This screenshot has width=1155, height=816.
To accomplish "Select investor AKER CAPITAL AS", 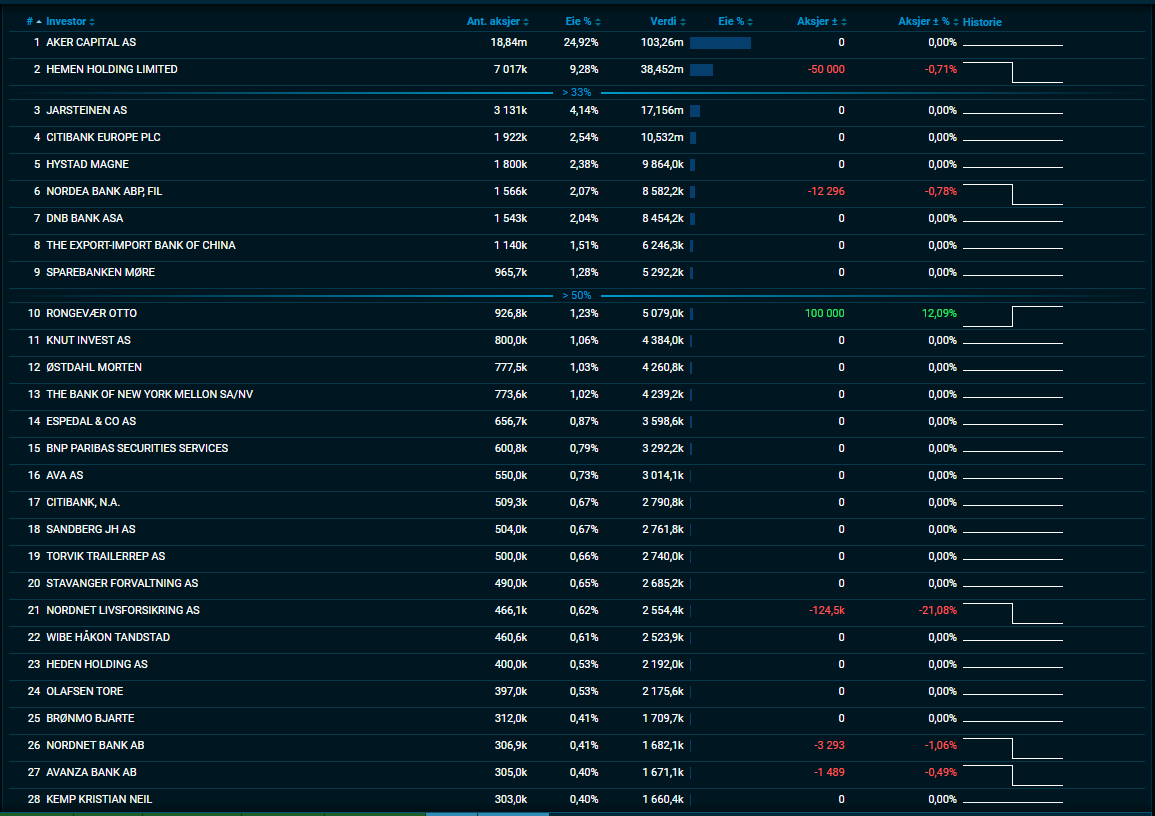I will coord(91,43).
